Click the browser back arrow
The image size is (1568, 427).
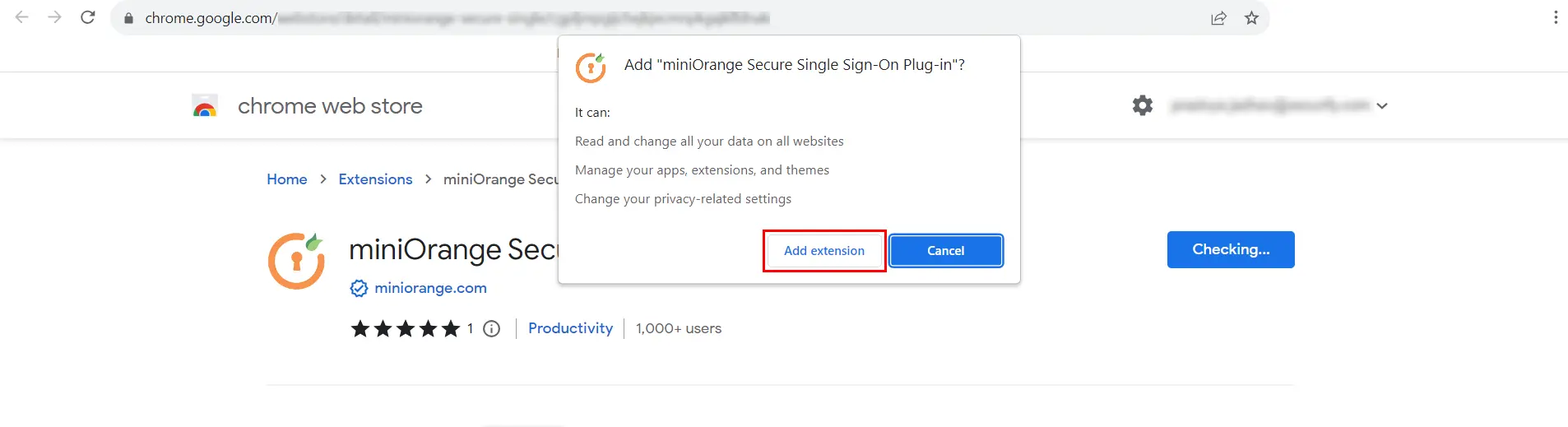[22, 17]
